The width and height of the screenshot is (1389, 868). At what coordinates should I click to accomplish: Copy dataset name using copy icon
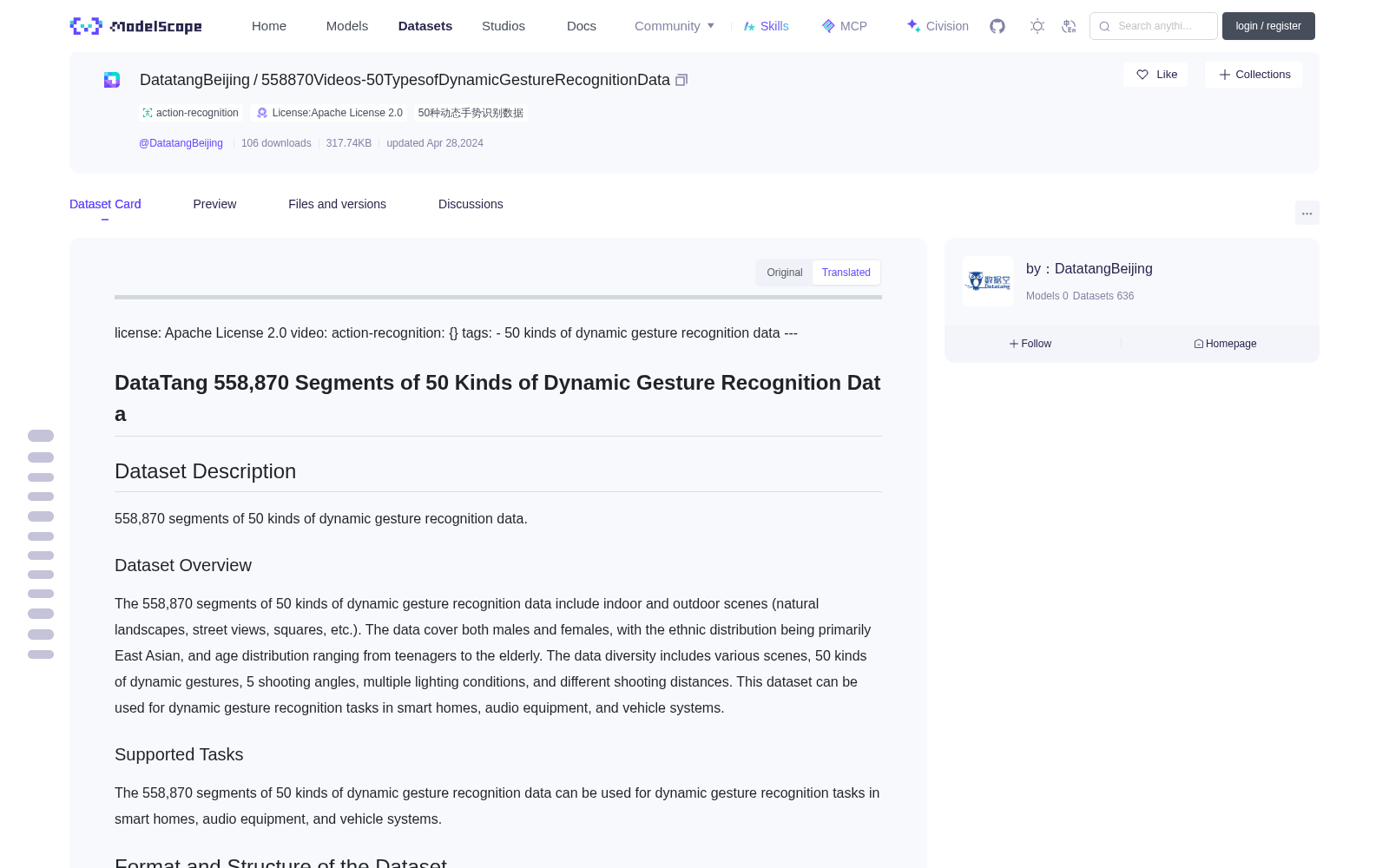(681, 80)
